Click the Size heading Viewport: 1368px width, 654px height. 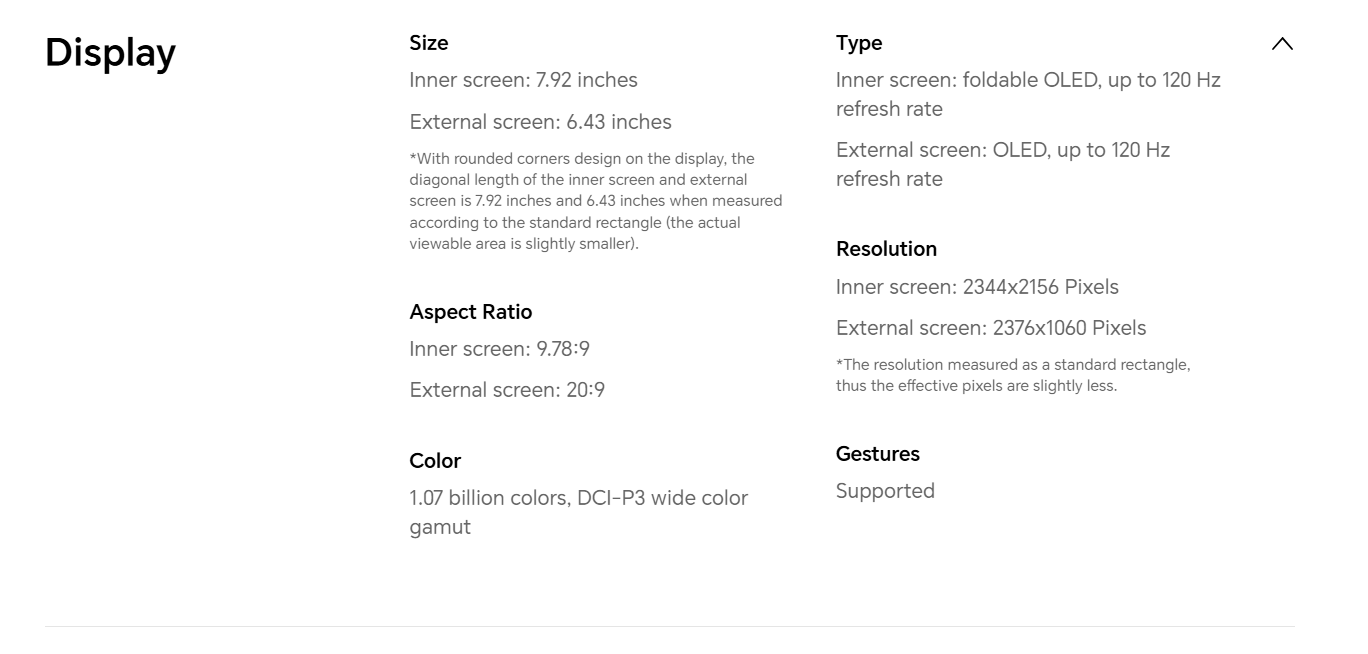428,43
